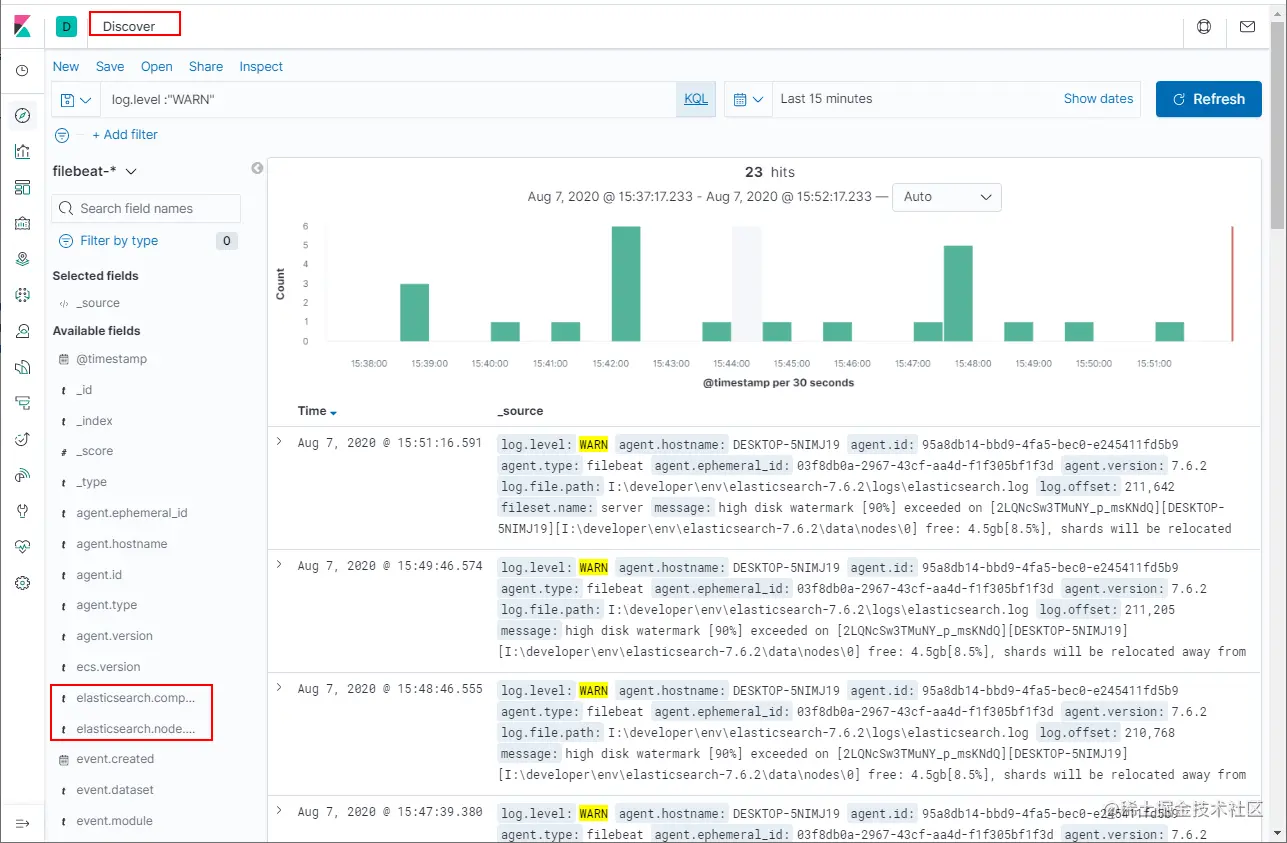This screenshot has height=843, width=1287.
Task: Open the Dashboard icon in sidebar
Action: click(22, 187)
